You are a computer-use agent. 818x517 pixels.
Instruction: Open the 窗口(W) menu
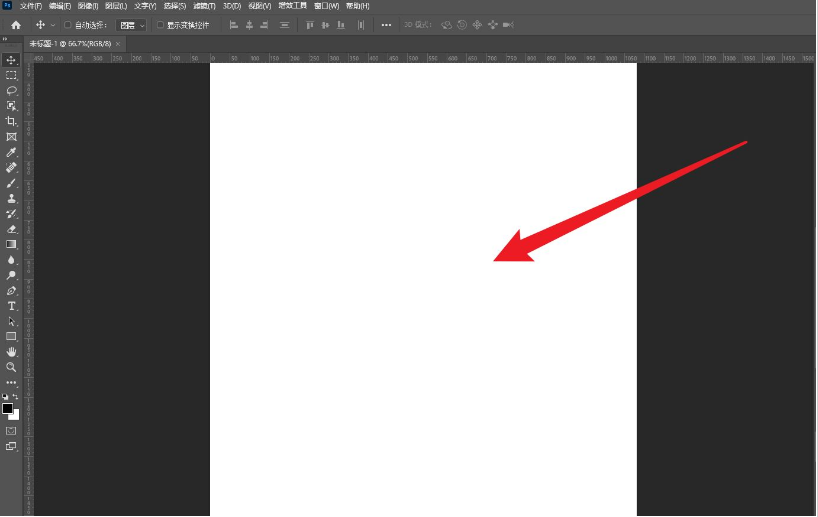[x=327, y=6]
